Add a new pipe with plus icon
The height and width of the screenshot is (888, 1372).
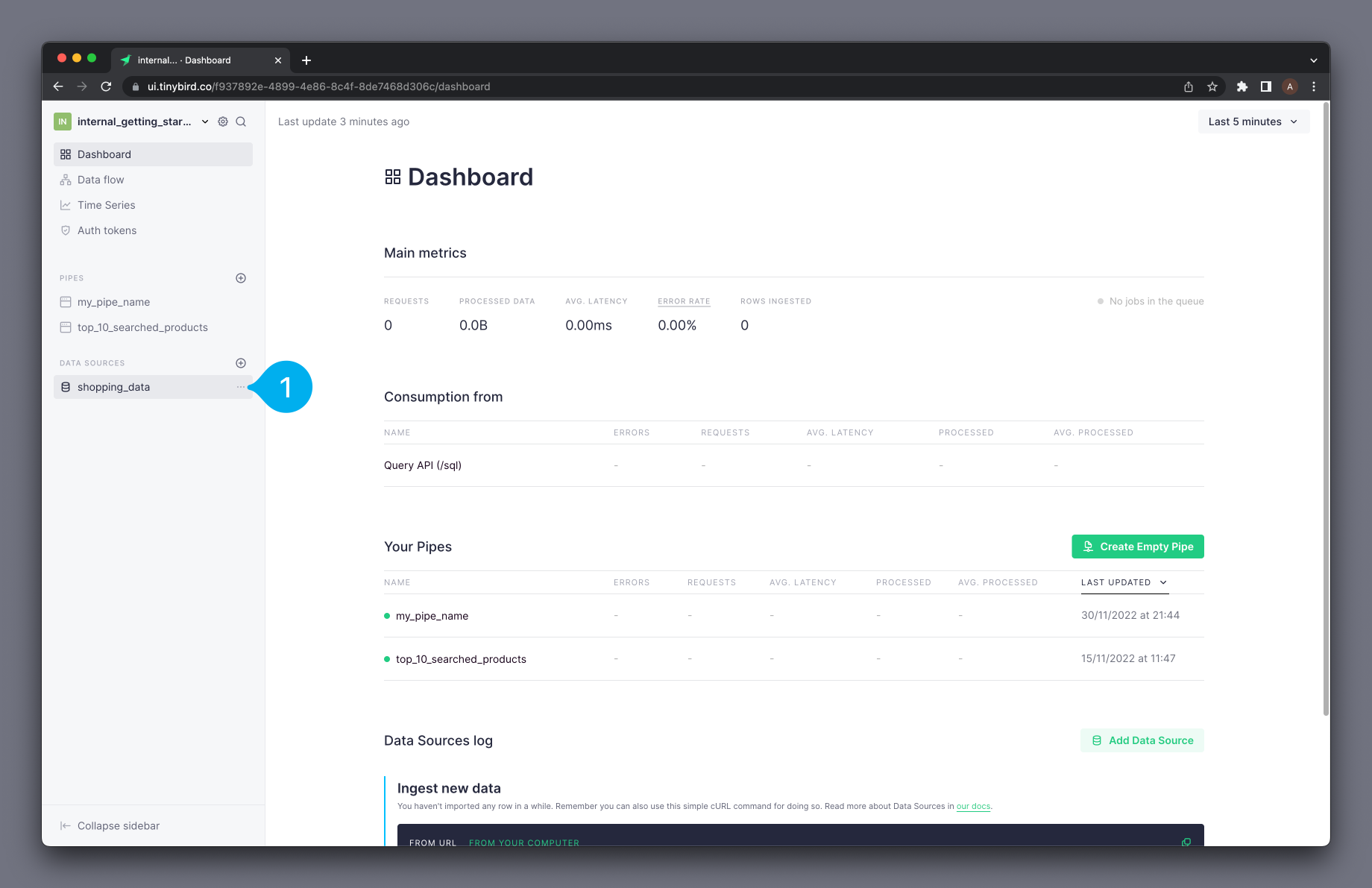click(x=241, y=278)
